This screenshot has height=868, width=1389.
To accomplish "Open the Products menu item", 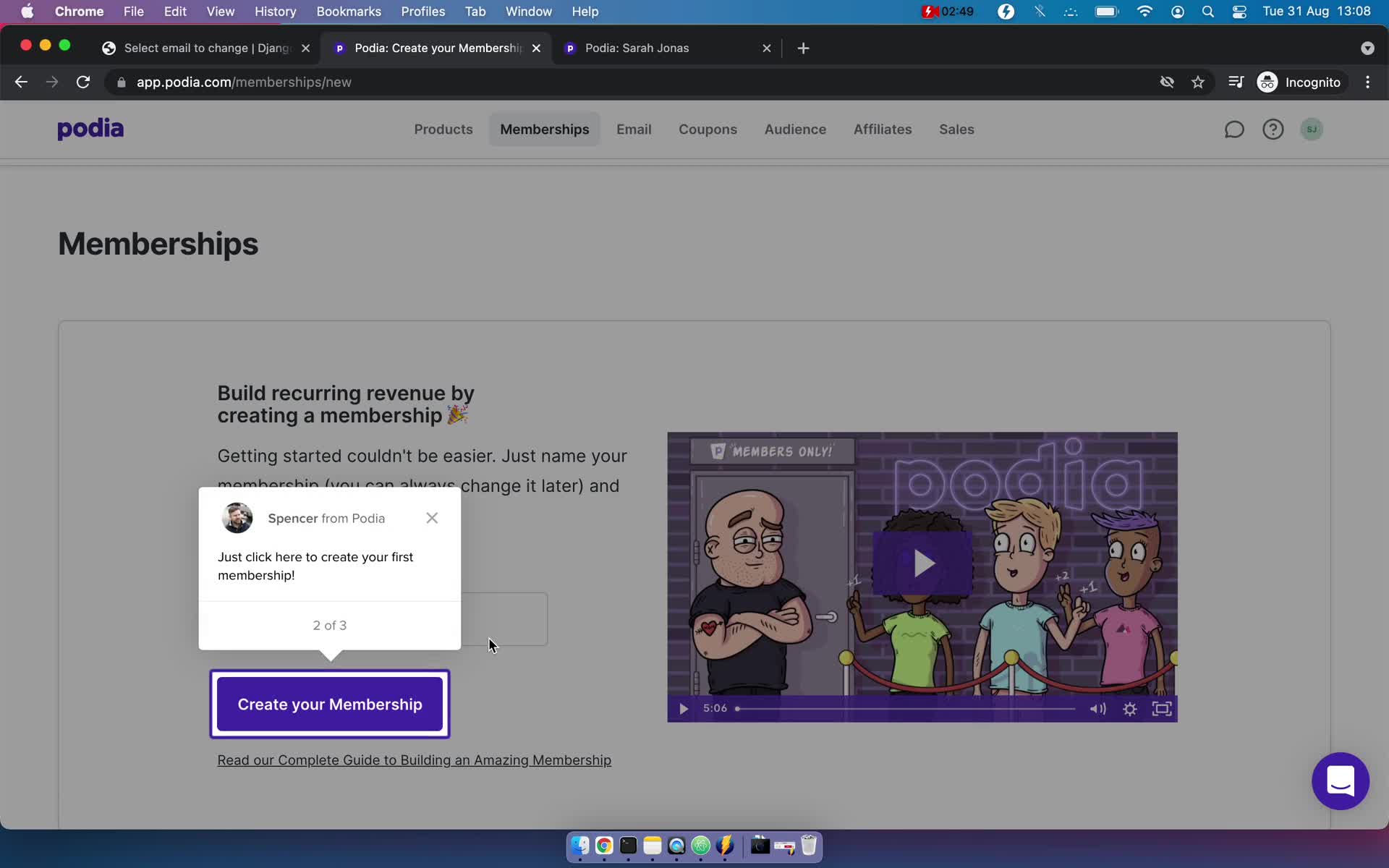I will (x=442, y=128).
